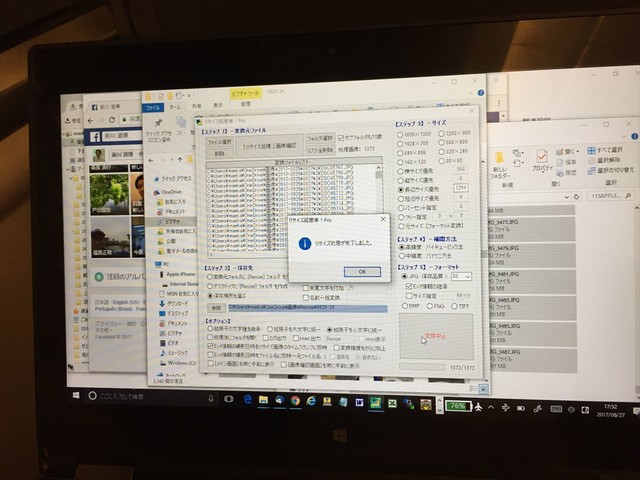The height and width of the screenshot is (480, 640).
Task: Select the 1024×768 size radio
Action: 400,144
